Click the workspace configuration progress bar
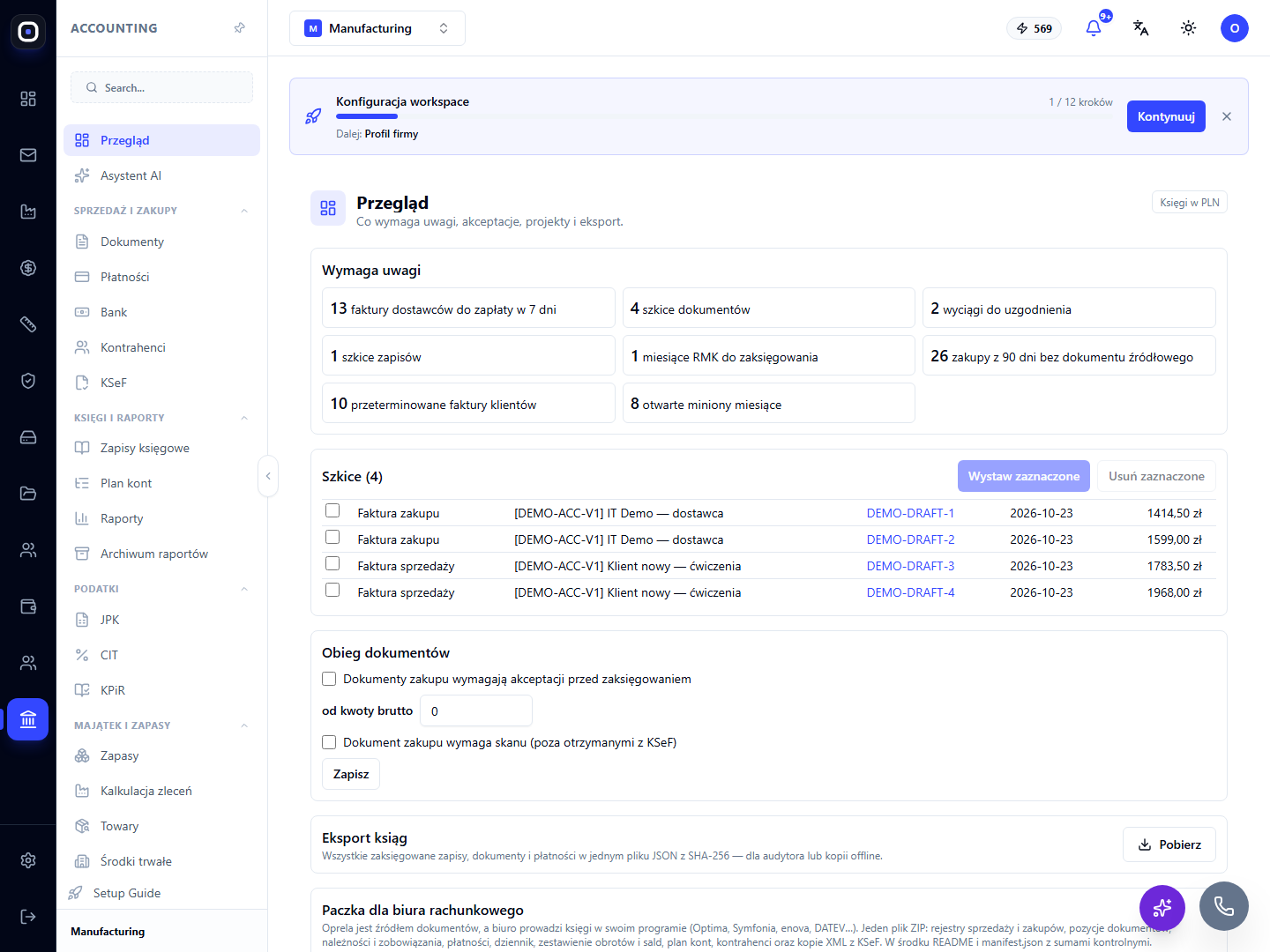 pos(724,116)
